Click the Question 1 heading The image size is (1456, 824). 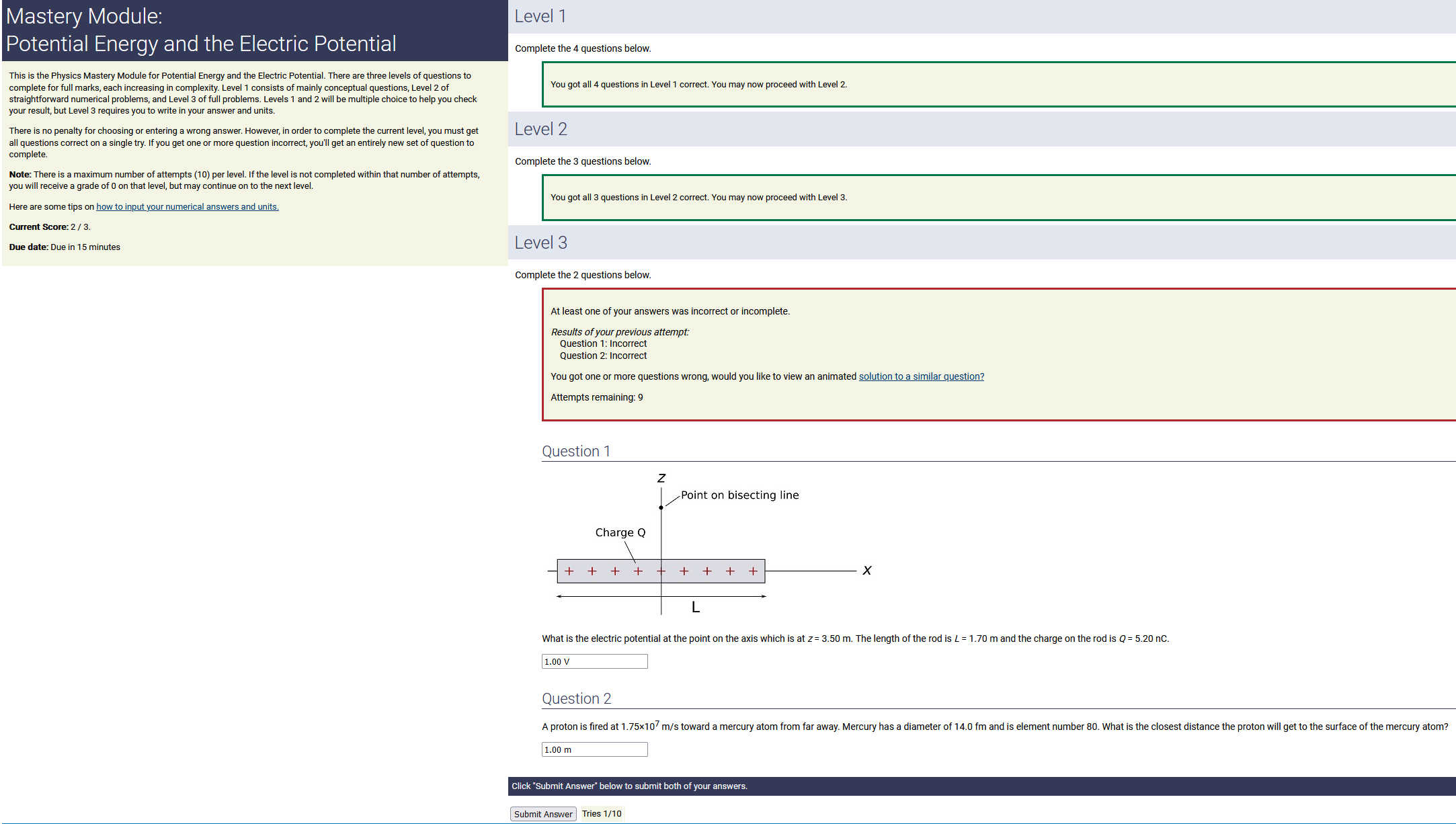coord(576,451)
